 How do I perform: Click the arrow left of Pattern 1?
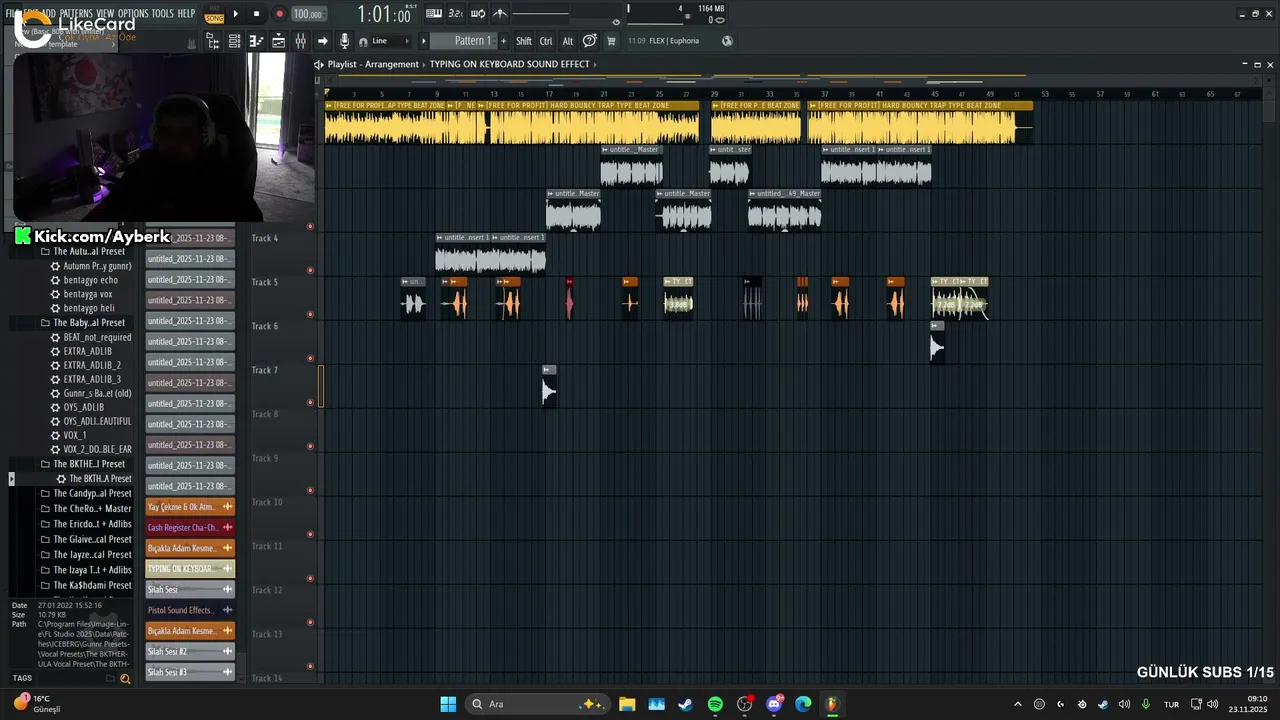click(x=423, y=41)
